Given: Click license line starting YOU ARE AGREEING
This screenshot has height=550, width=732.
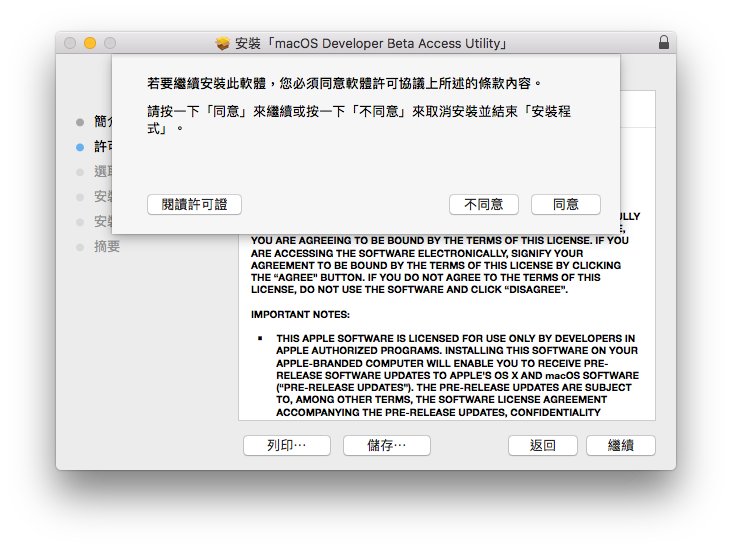Looking at the screenshot, I should tap(440, 241).
